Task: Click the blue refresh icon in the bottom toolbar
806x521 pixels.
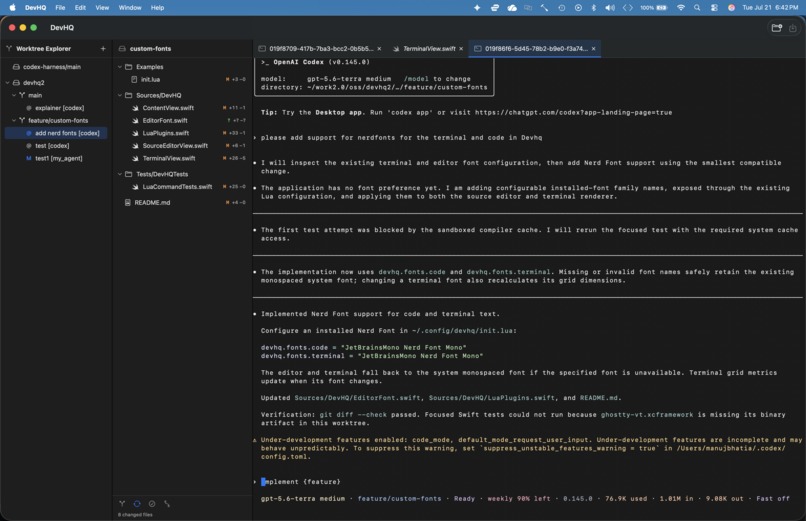Action: click(x=137, y=504)
